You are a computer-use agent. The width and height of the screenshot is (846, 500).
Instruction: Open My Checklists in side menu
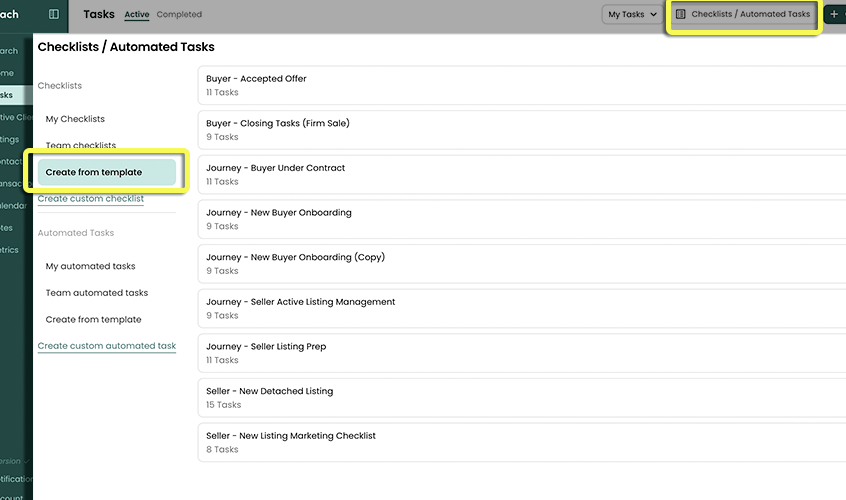click(75, 119)
